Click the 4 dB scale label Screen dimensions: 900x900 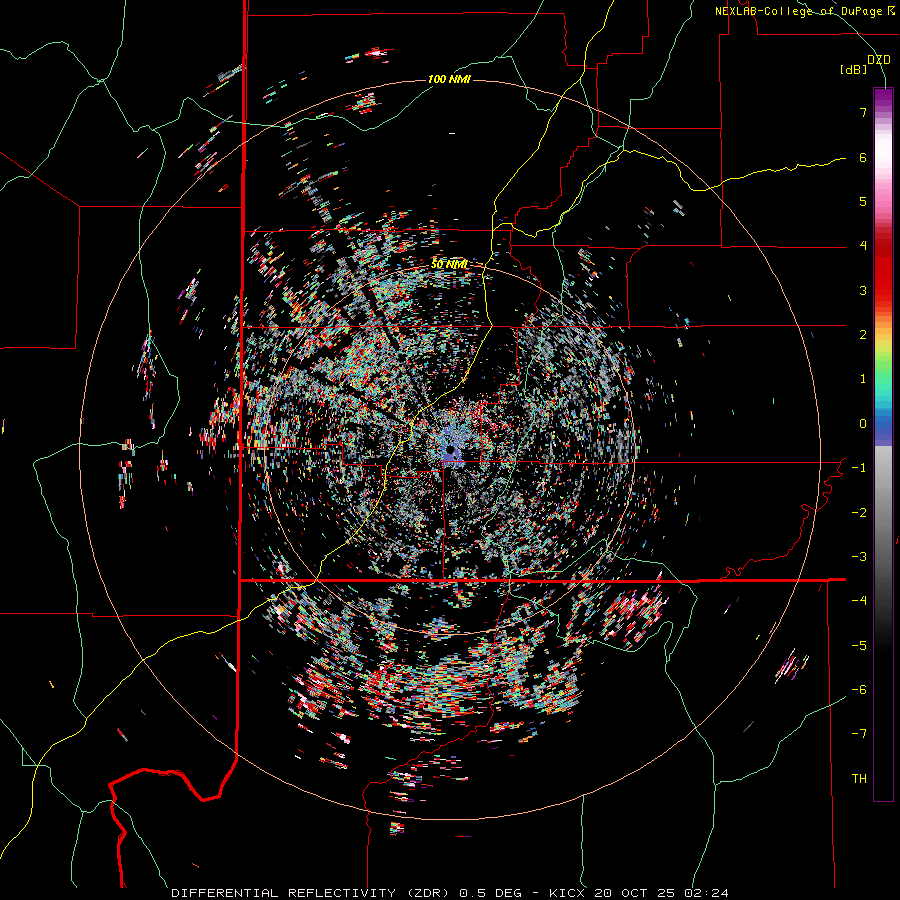863,246
